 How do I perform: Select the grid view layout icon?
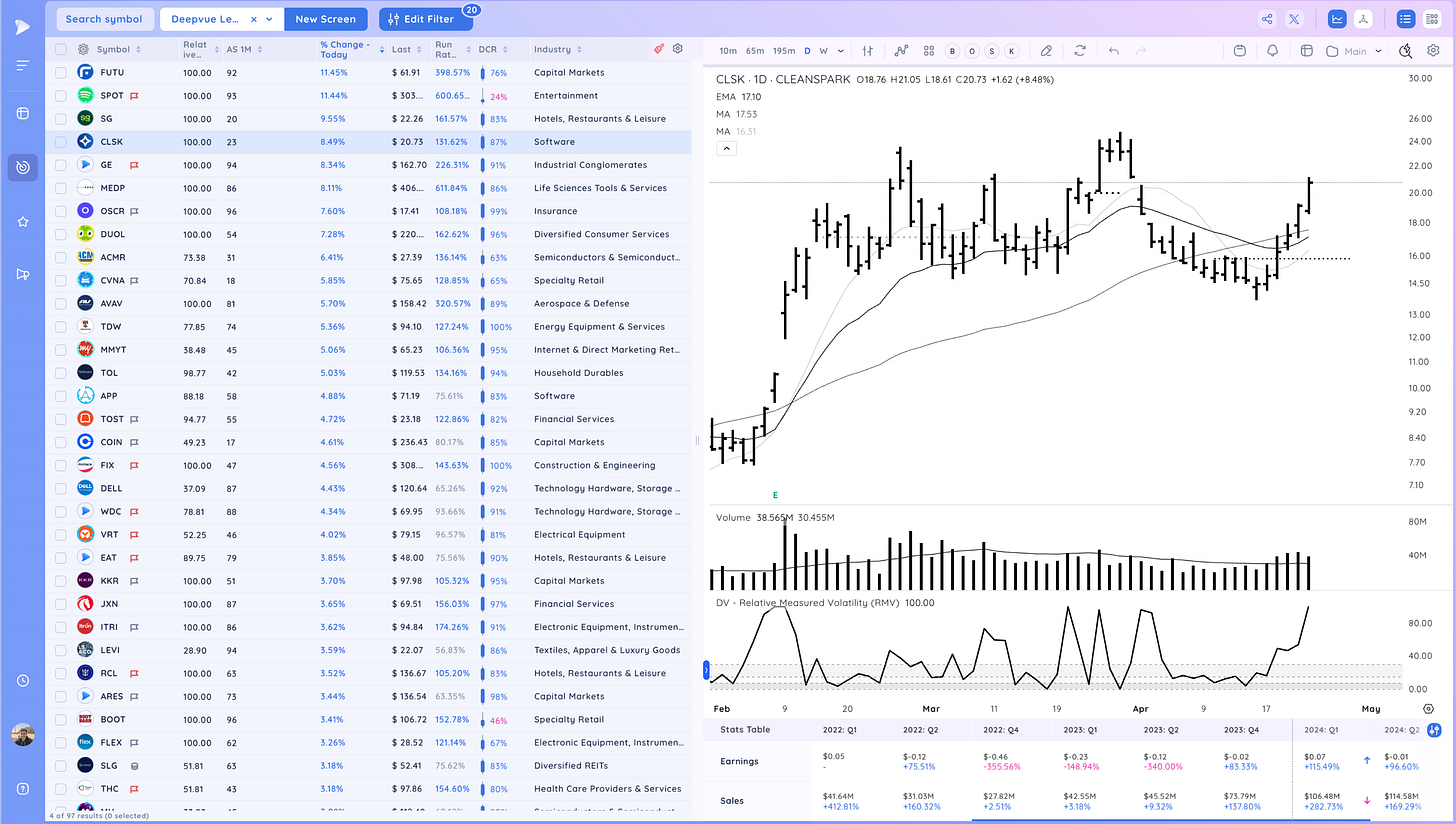(x=1433, y=19)
